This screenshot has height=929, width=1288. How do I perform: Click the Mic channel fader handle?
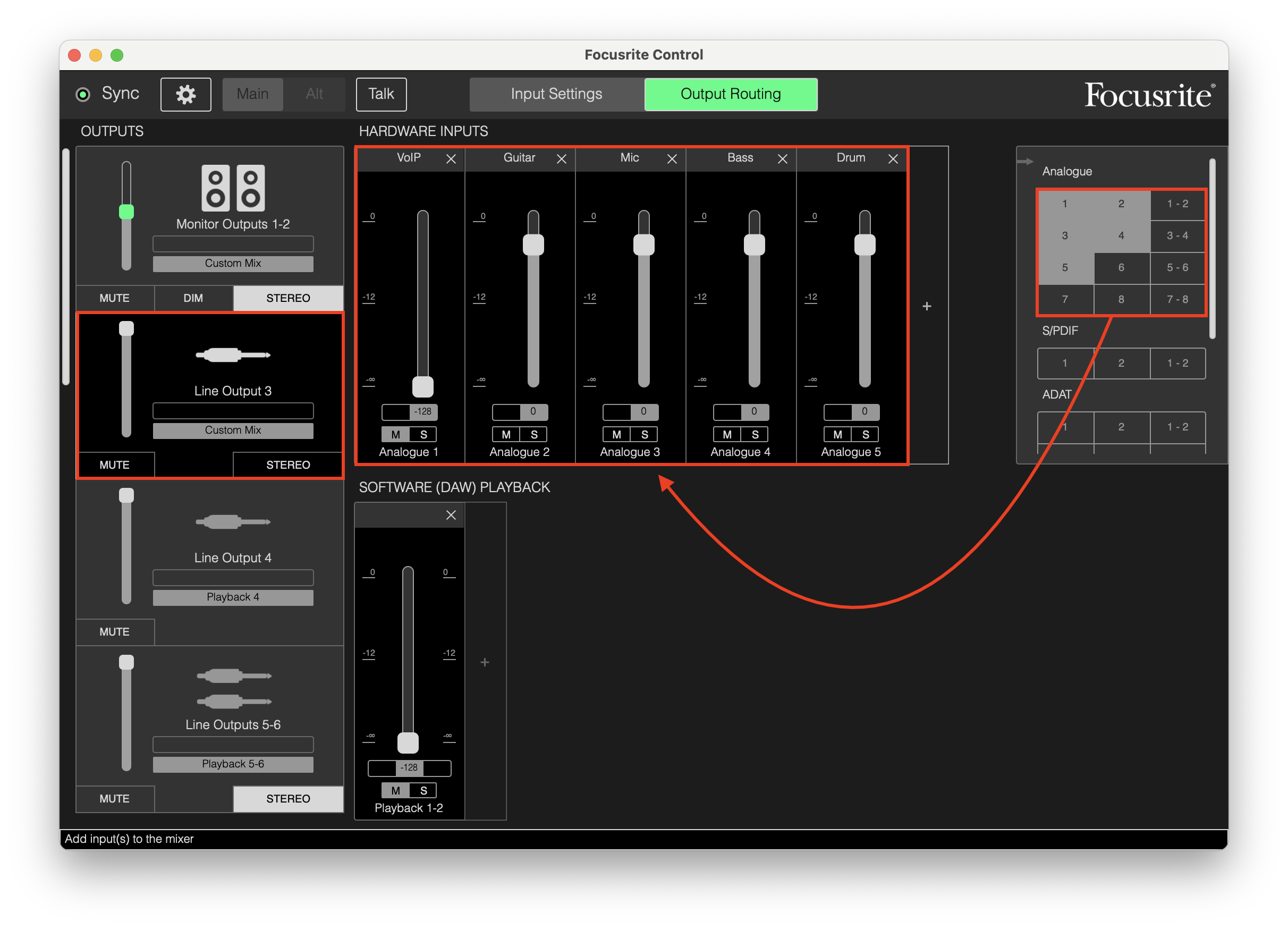(643, 245)
